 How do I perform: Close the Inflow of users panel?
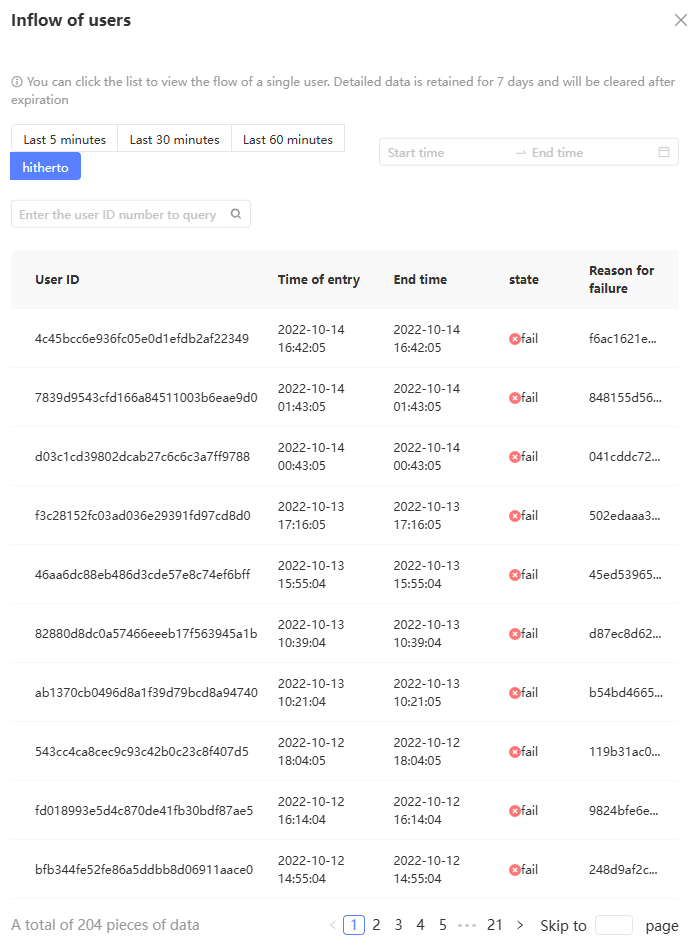pyautogui.click(x=680, y=20)
